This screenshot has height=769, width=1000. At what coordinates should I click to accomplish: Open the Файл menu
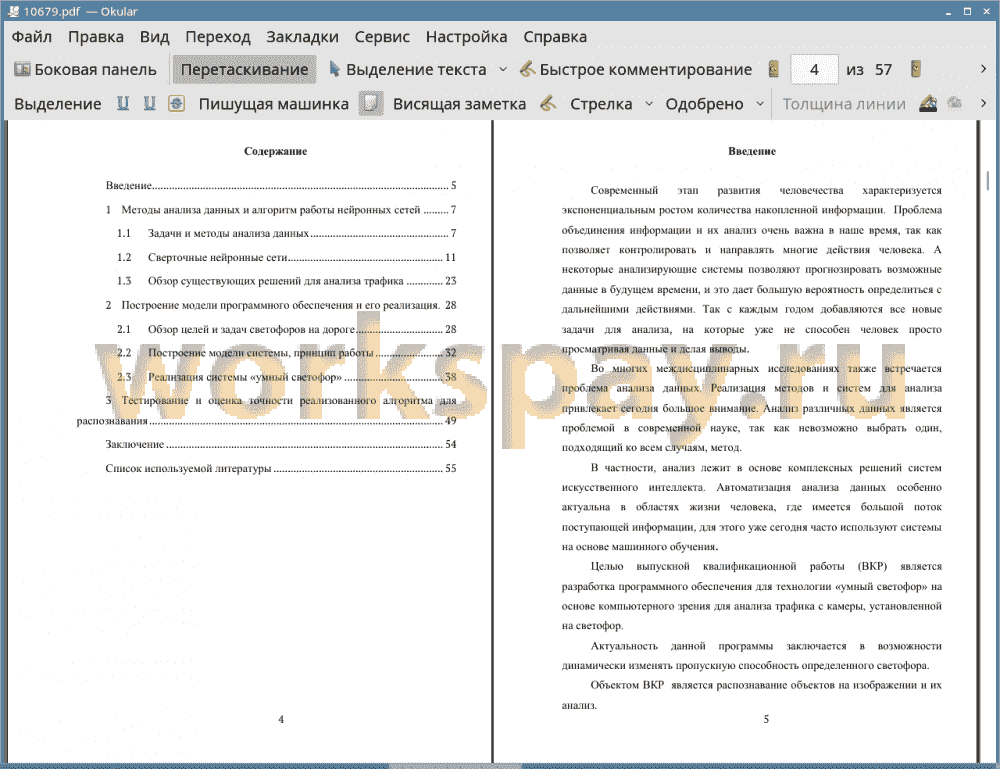click(31, 37)
